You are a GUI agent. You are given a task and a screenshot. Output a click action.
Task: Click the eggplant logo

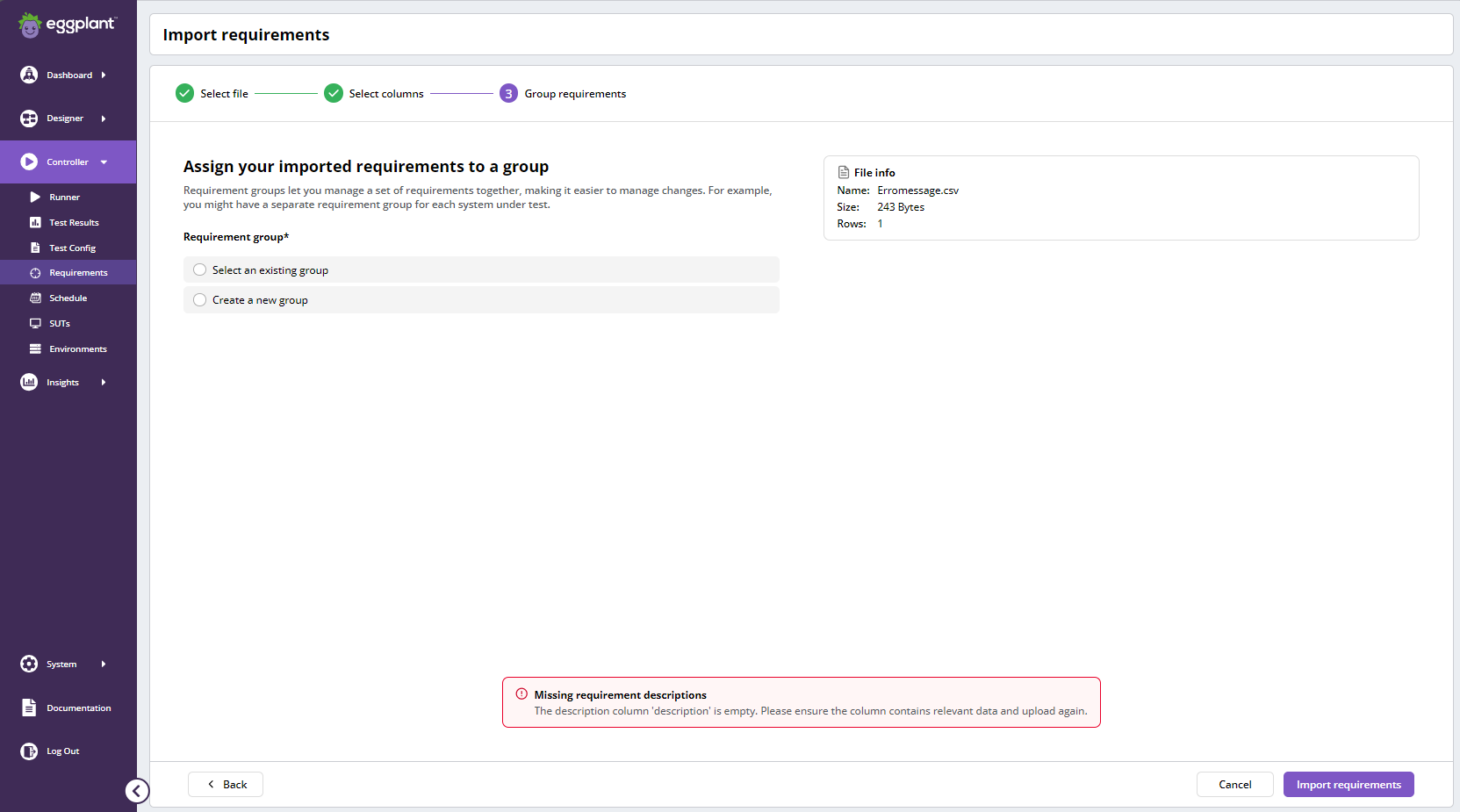(68, 25)
